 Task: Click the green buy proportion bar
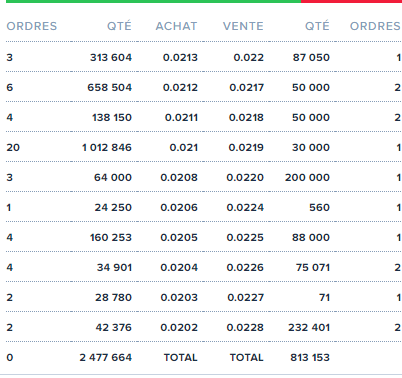click(x=153, y=1)
